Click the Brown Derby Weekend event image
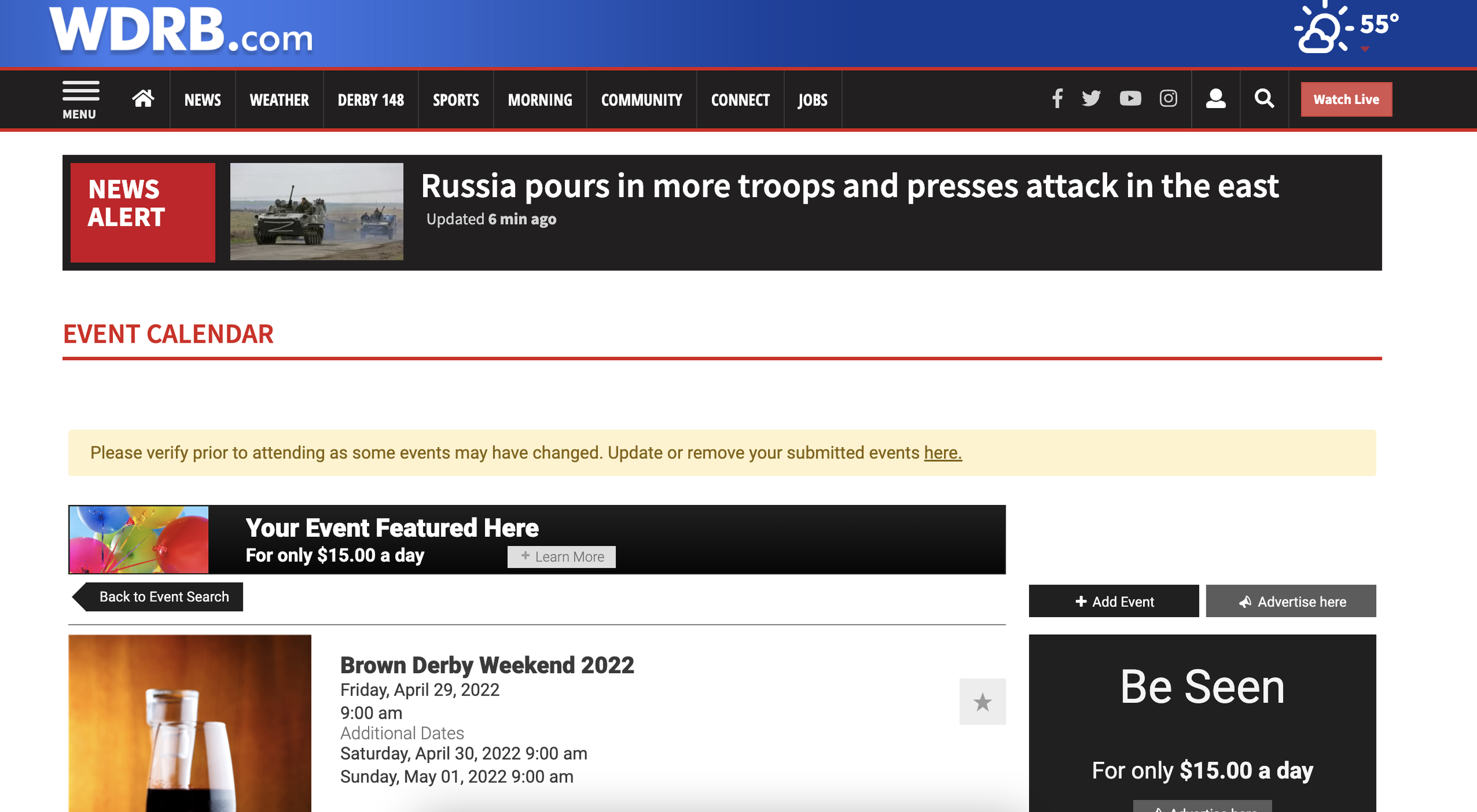Screen dimensions: 1477x812 point(190,723)
